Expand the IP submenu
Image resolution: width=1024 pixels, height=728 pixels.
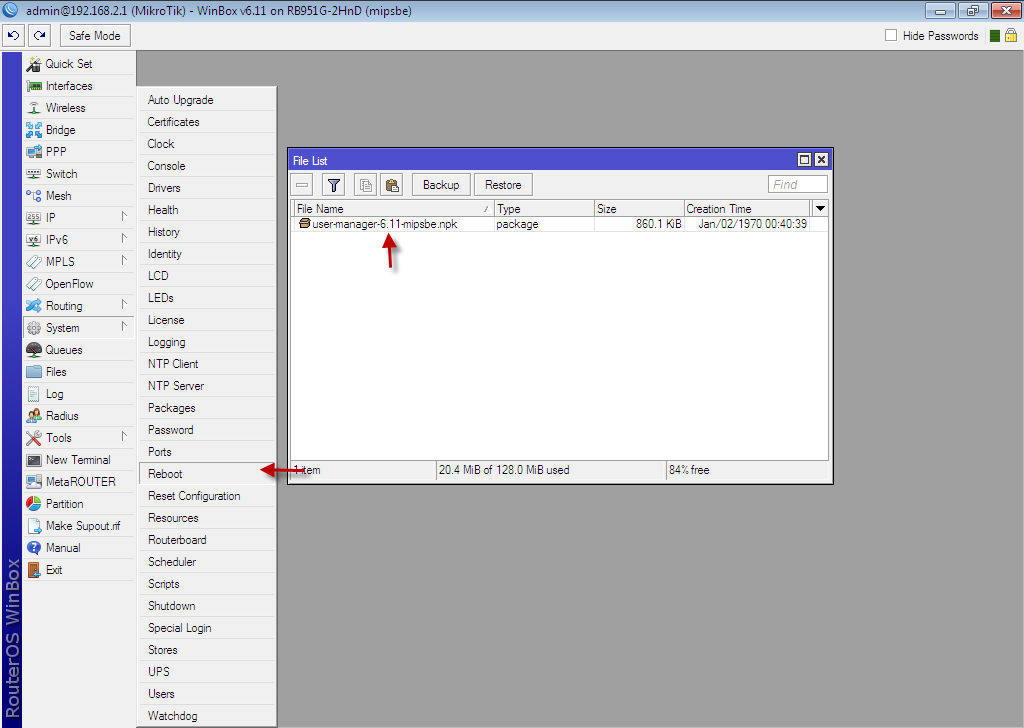coord(79,217)
